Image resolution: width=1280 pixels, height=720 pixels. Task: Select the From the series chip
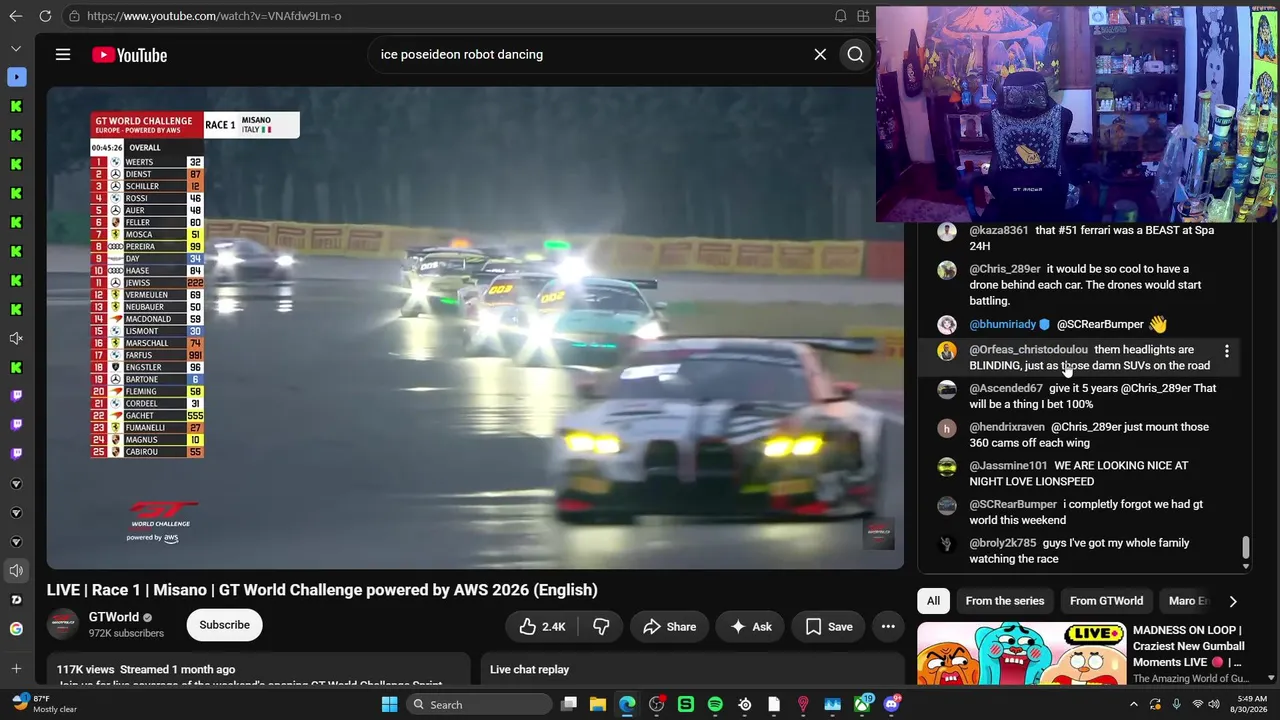pyautogui.click(x=1005, y=601)
